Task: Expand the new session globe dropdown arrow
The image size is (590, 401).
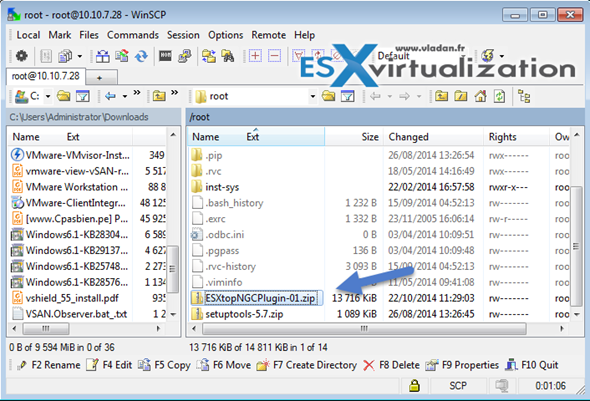Action: click(502, 56)
